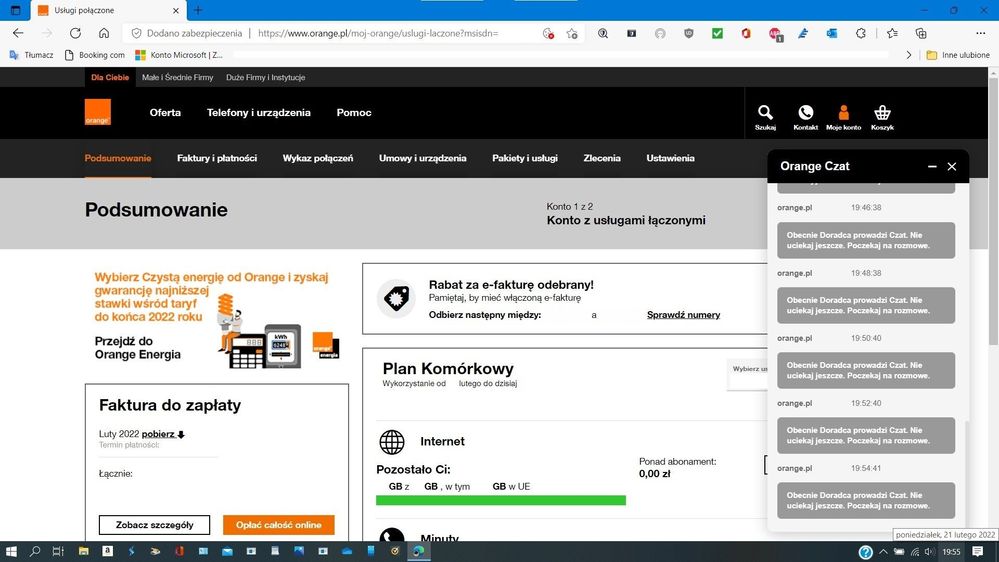The image size is (999, 562).
Task: Open the Koszyk basket icon
Action: coord(882,117)
